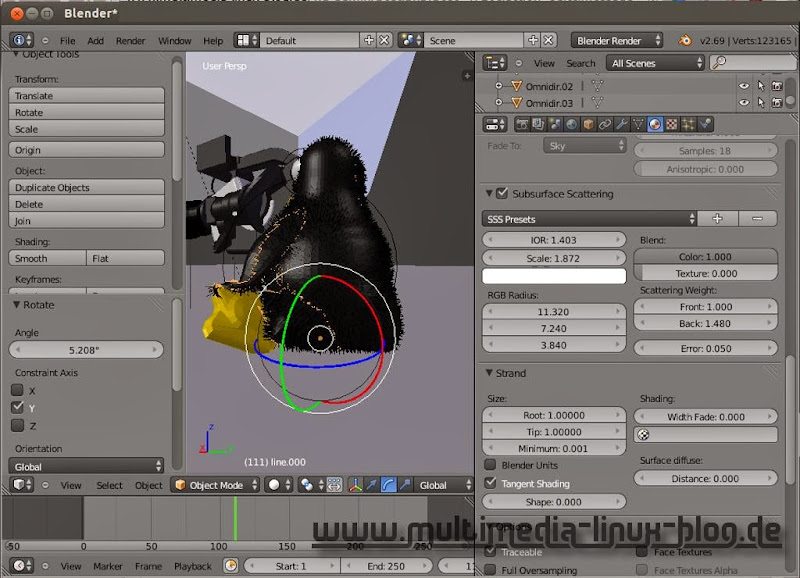Toggle Omnidir.03 renderability camera icon
Viewport: 800px width, 578px height.
777,103
